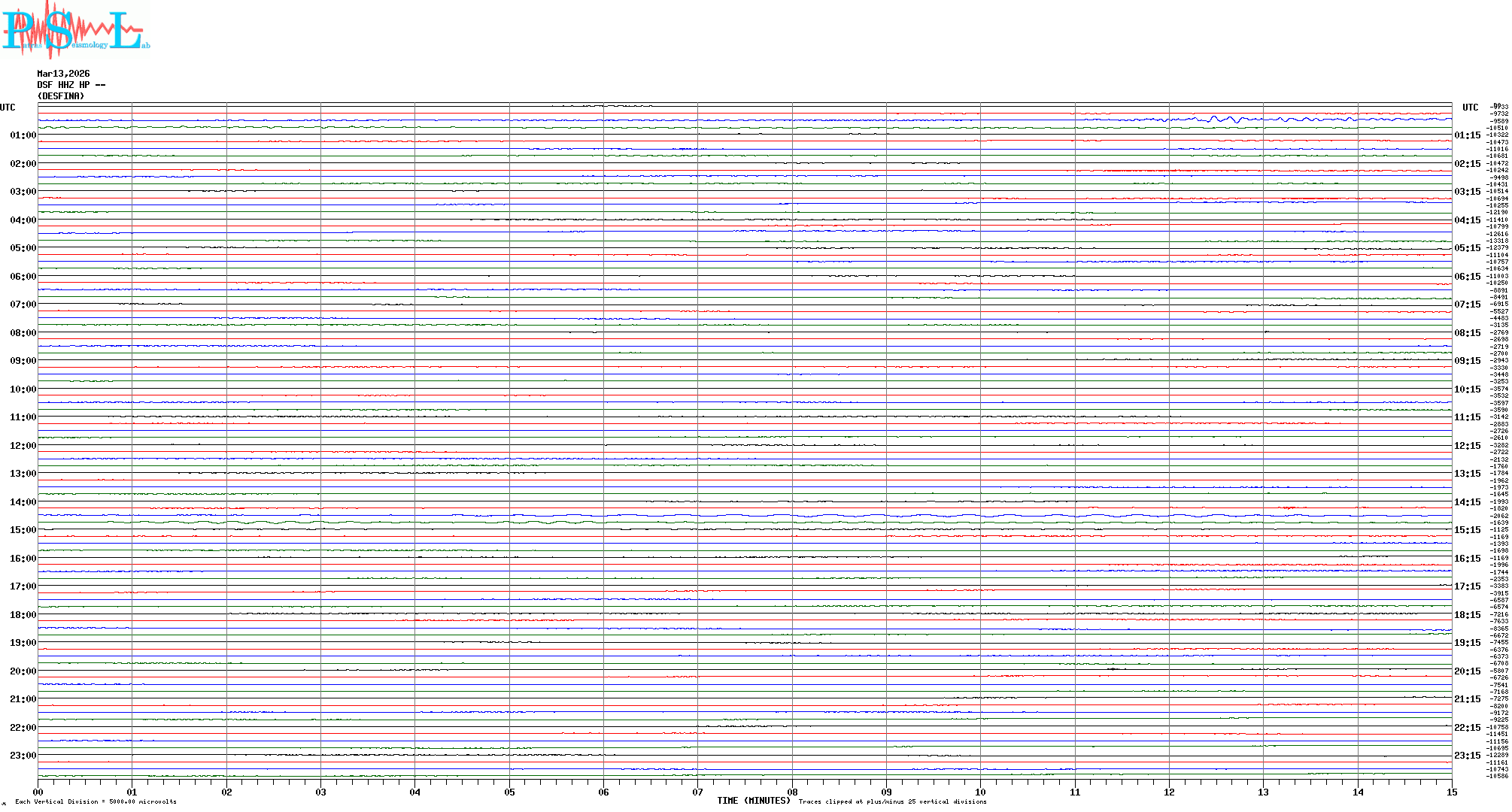Click the PSL Seismology Lab logo
This screenshot has width=1512, height=812.
click(74, 30)
